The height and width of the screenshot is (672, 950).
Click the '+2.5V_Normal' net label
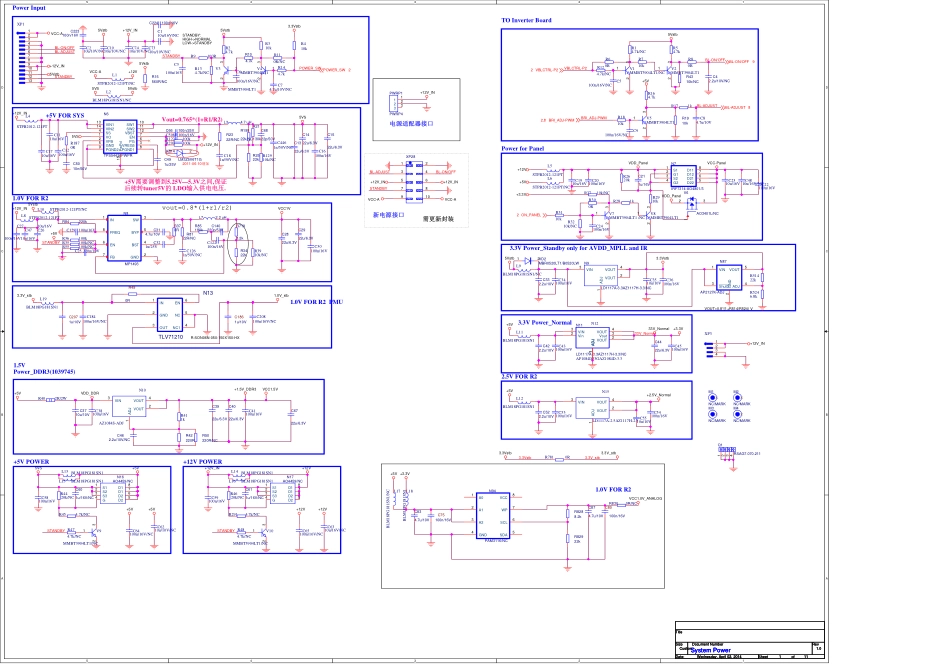point(659,394)
